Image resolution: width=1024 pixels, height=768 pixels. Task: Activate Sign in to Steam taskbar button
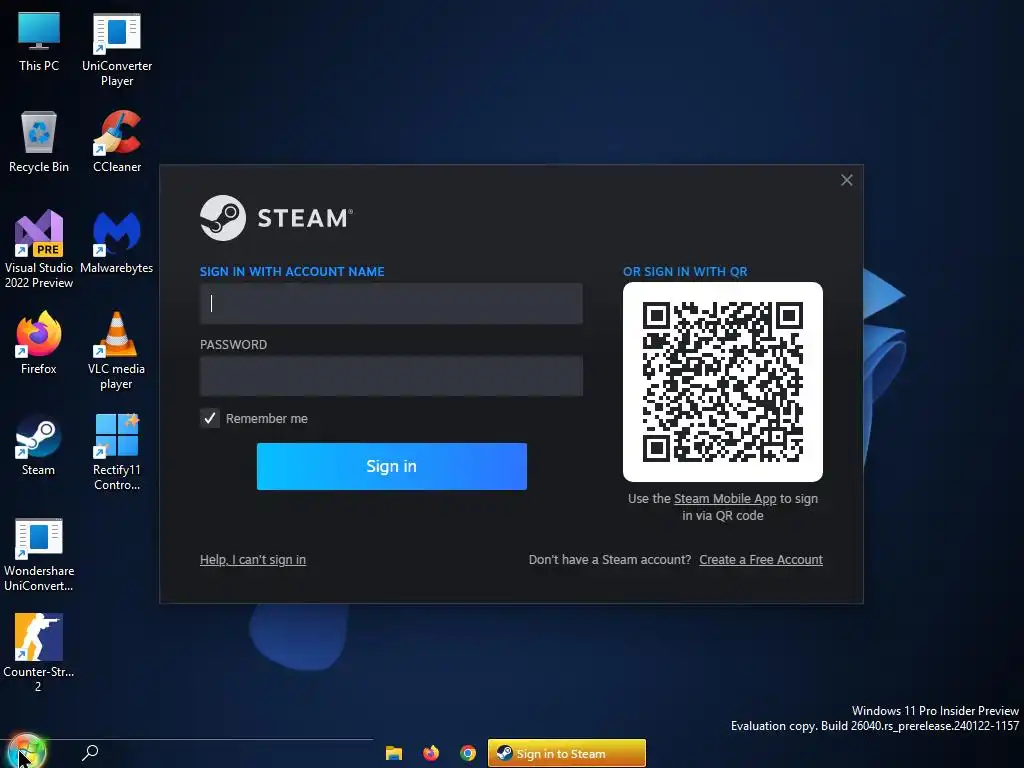click(567, 753)
